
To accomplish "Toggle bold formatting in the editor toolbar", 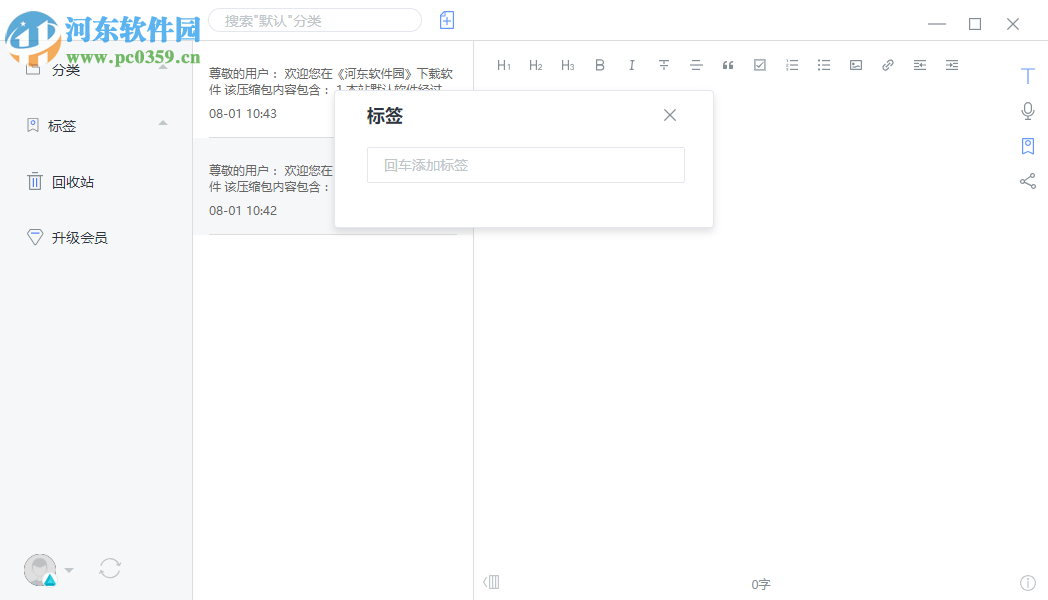I will coord(599,64).
